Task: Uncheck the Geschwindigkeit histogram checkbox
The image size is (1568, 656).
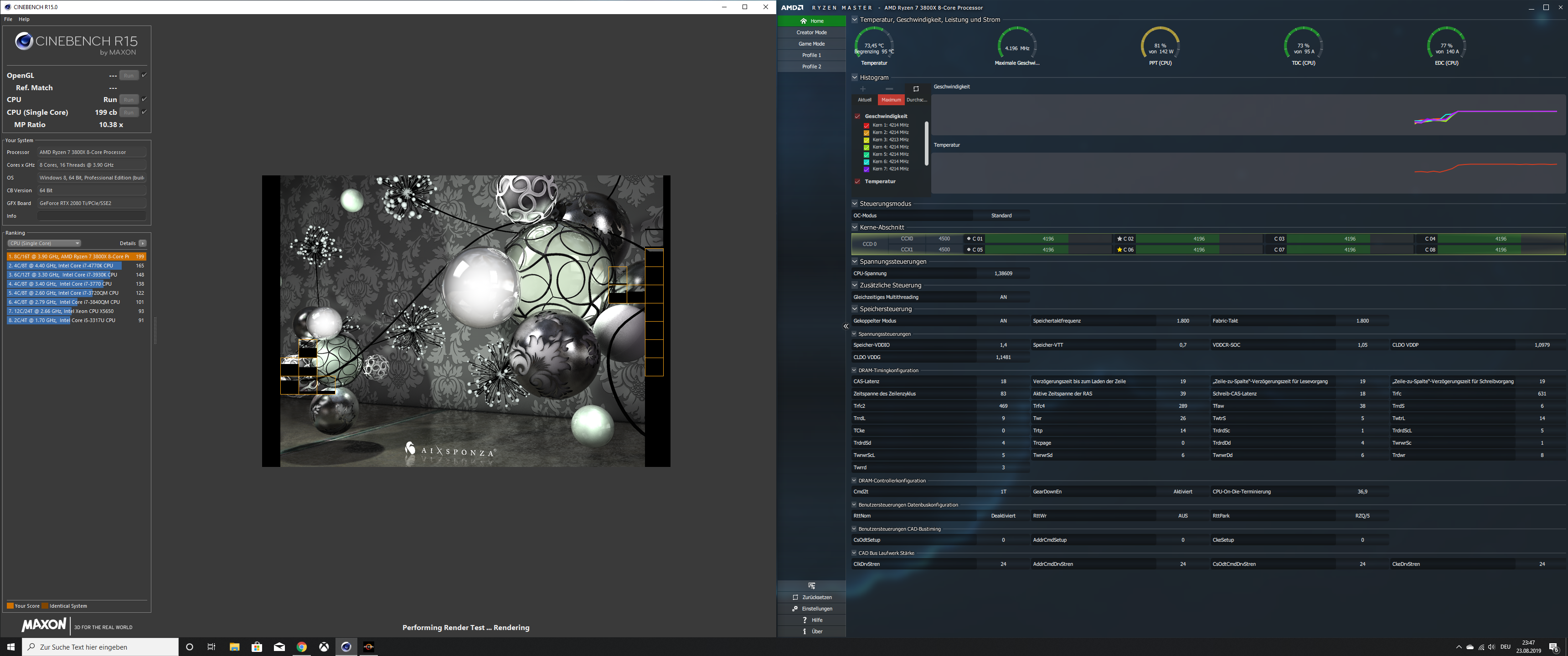Action: [x=857, y=116]
